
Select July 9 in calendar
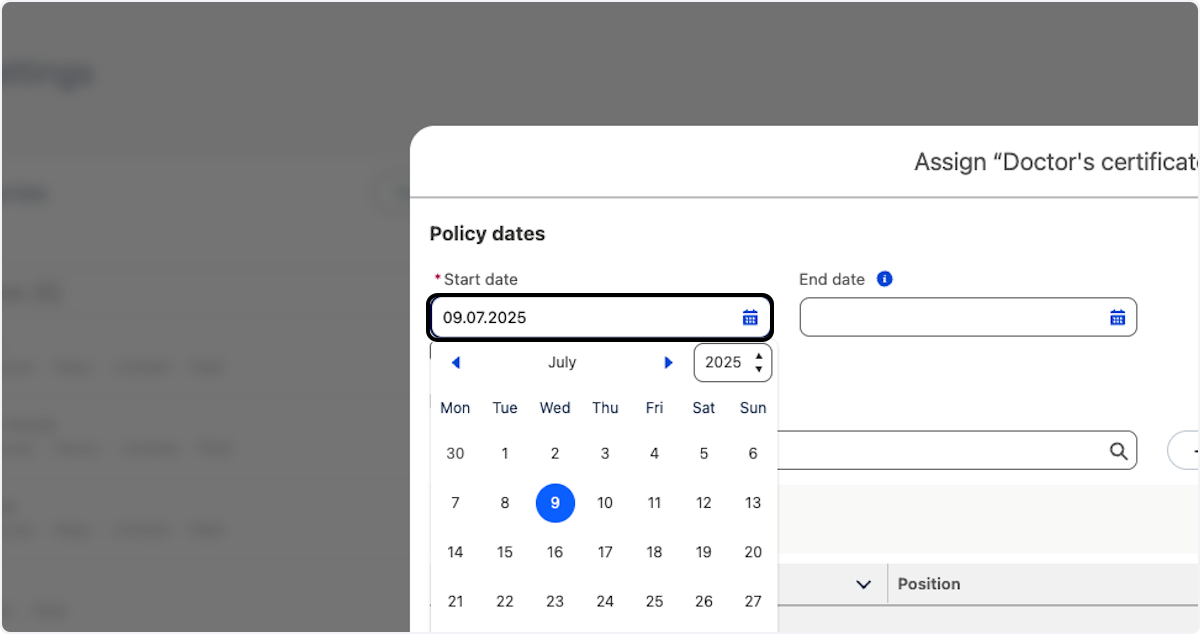tap(555, 503)
